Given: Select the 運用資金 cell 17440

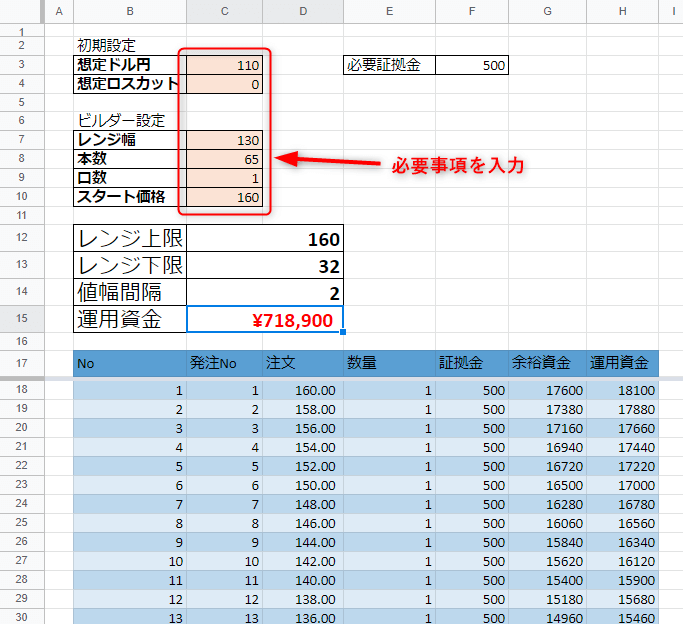Looking at the screenshot, I should 622,448.
